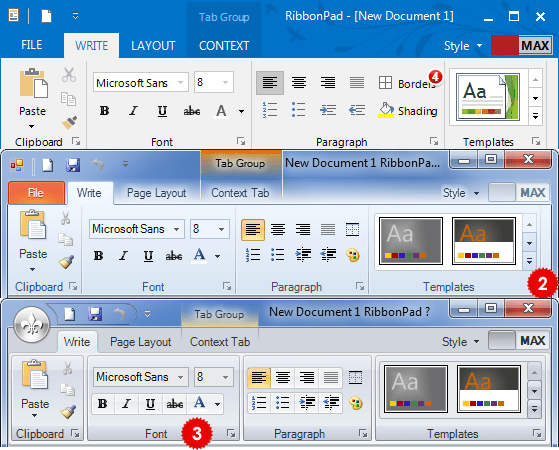Open quick access customize arrow in bottom window
559x450 pixels.
pyautogui.click(x=147, y=314)
